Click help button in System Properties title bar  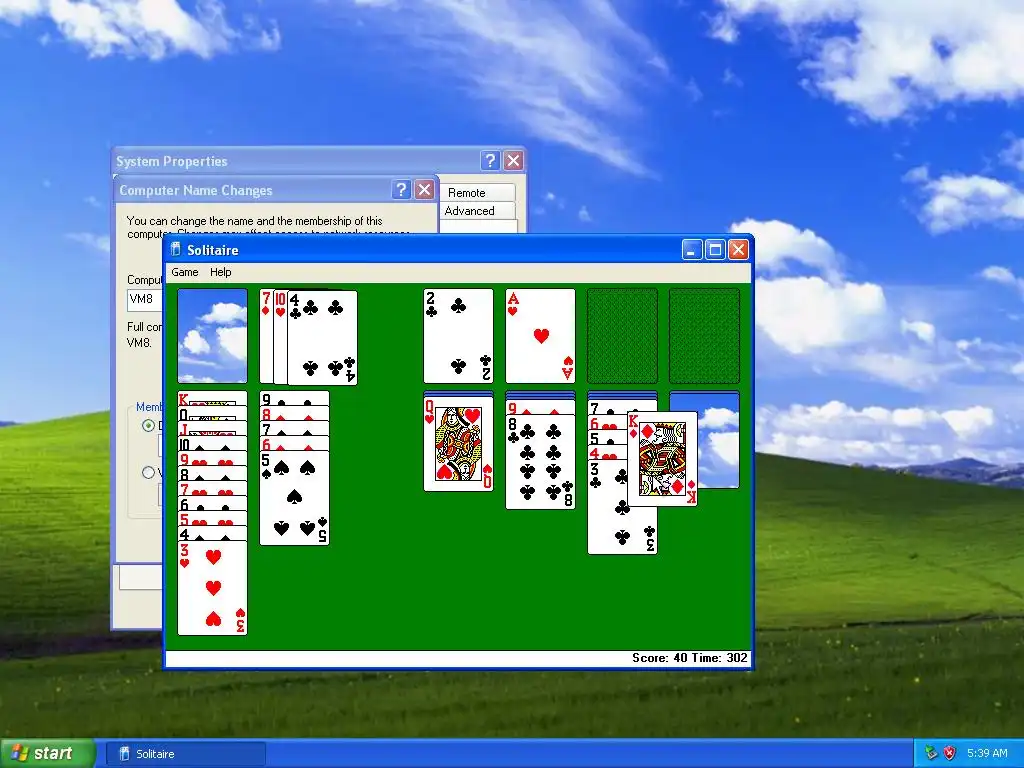(490, 161)
